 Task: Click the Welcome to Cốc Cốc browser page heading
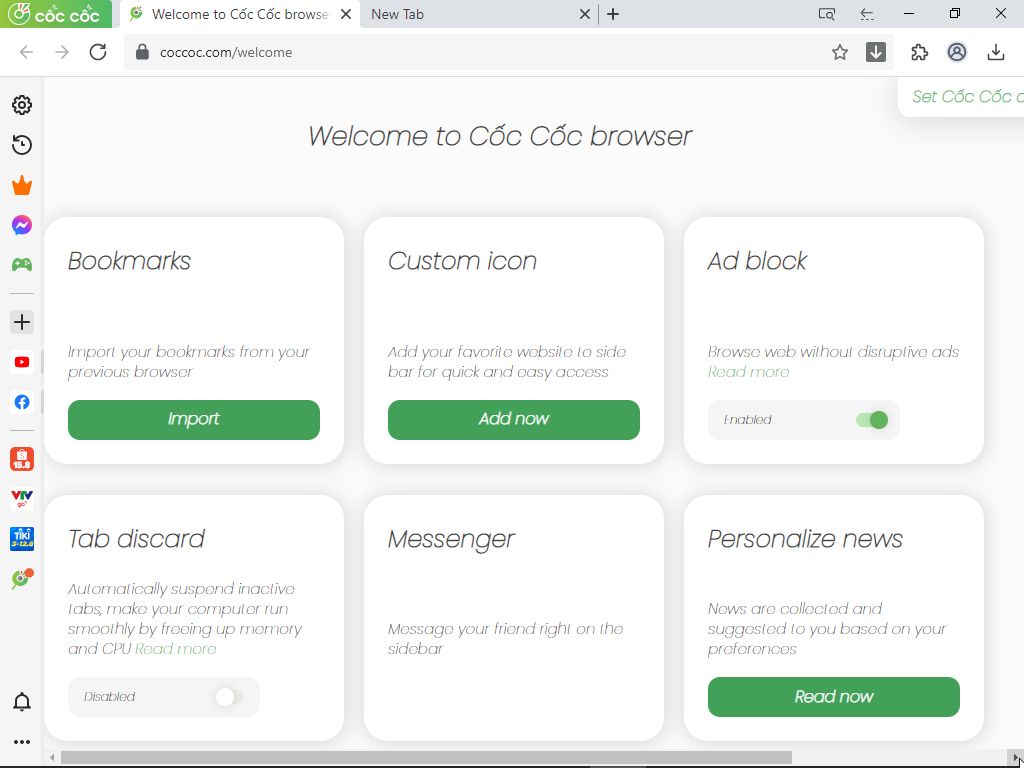tap(500, 136)
